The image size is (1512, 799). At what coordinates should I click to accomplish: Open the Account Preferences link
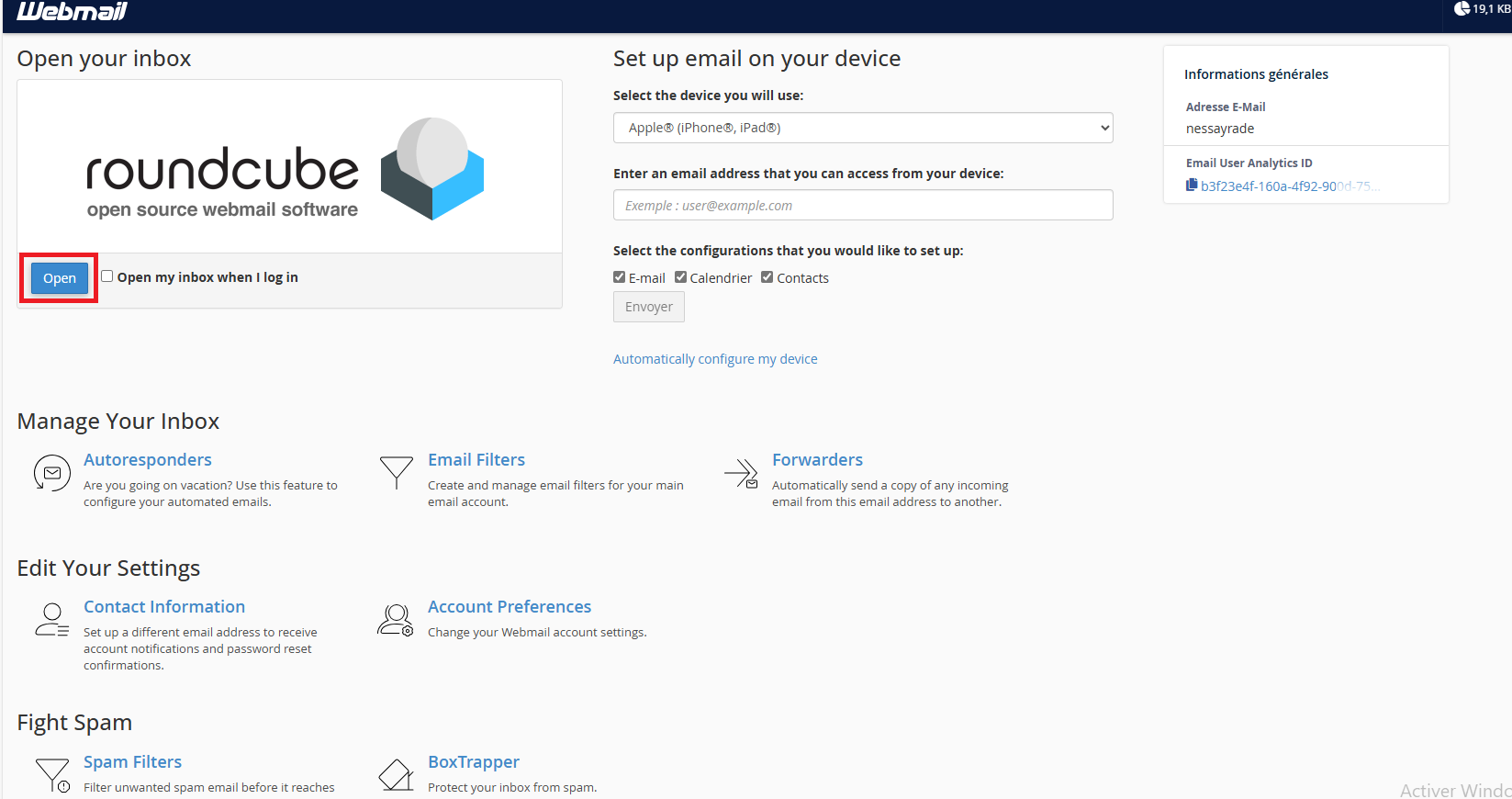(x=510, y=607)
